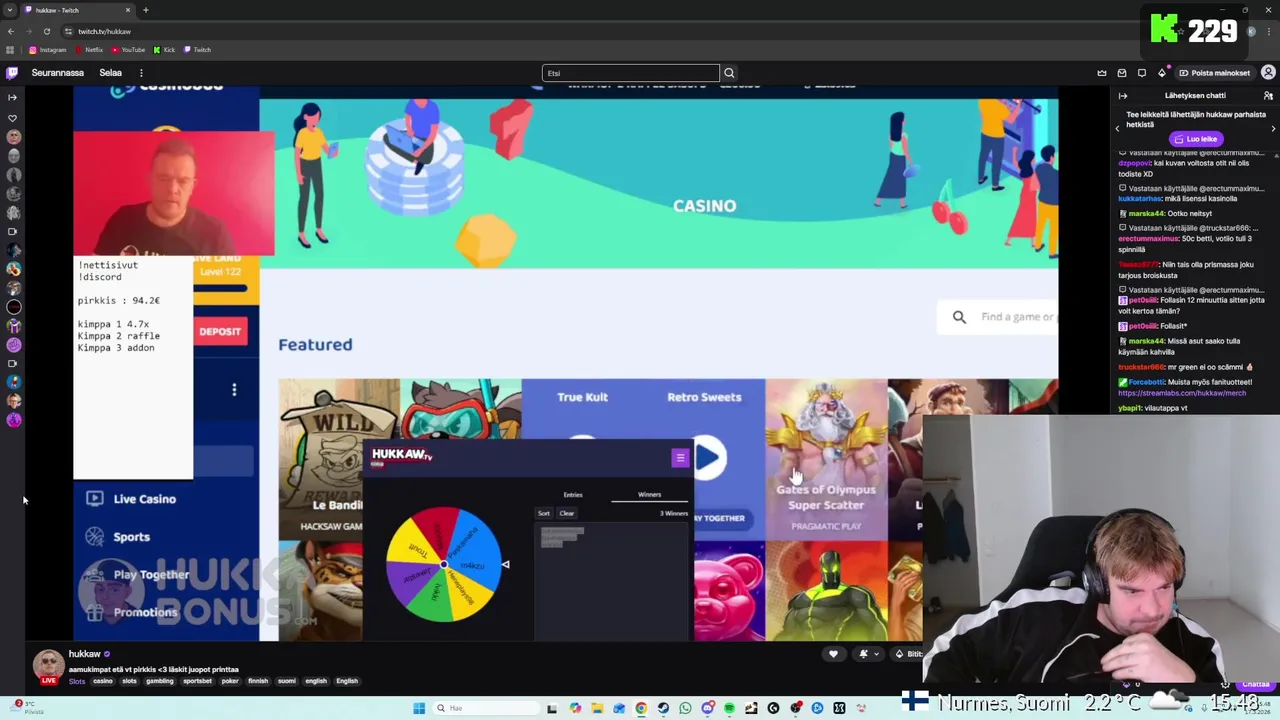1280x720 pixels.
Task: Open the notification bell dropdown under stream
Action: (868, 654)
